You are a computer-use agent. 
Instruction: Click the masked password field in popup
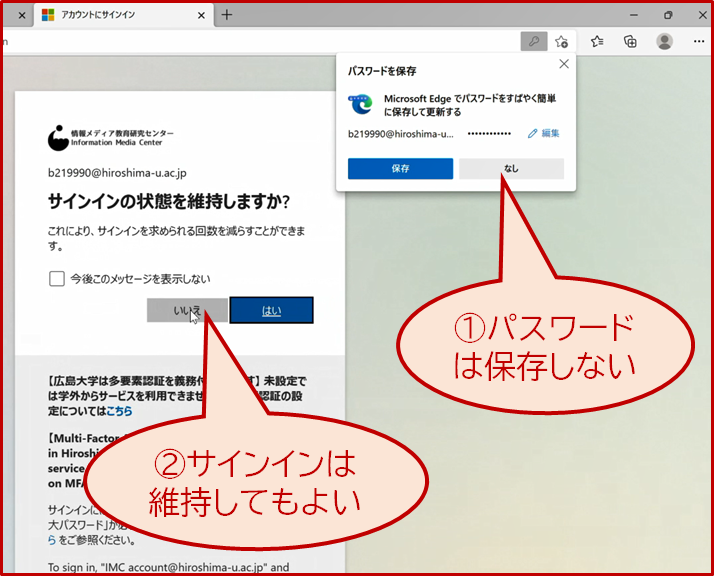(490, 134)
